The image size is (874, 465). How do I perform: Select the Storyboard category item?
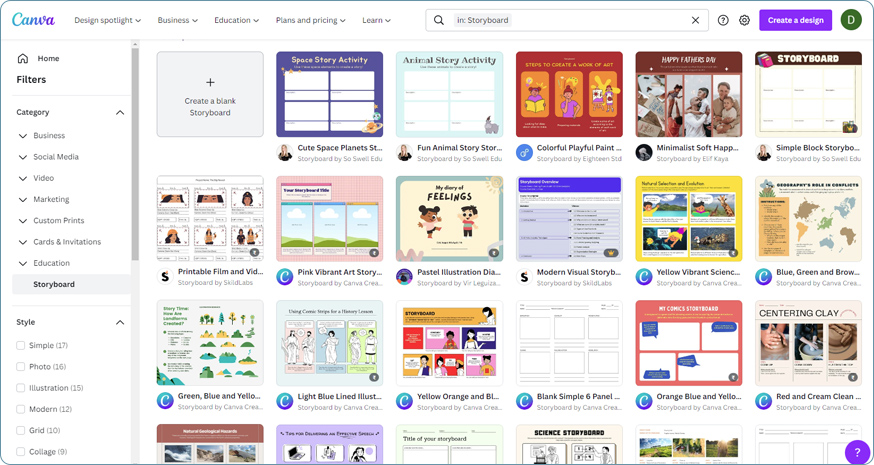71,284
